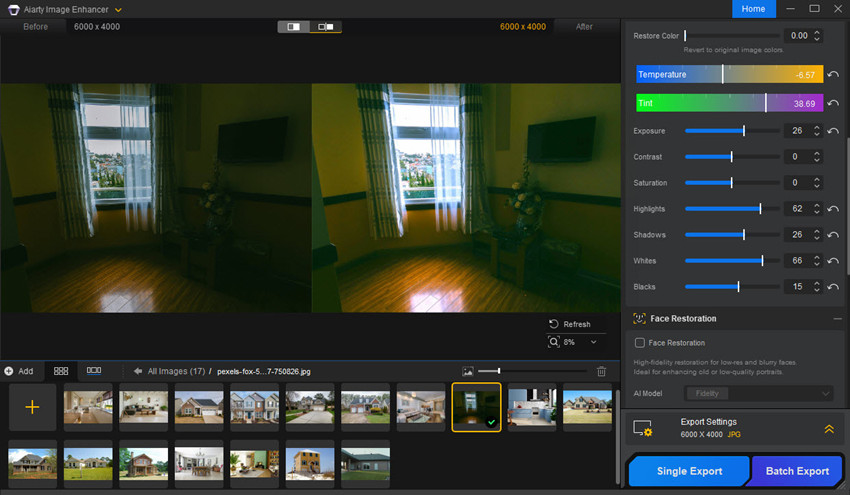Adjust the Temperature gradient slider

[729, 74]
